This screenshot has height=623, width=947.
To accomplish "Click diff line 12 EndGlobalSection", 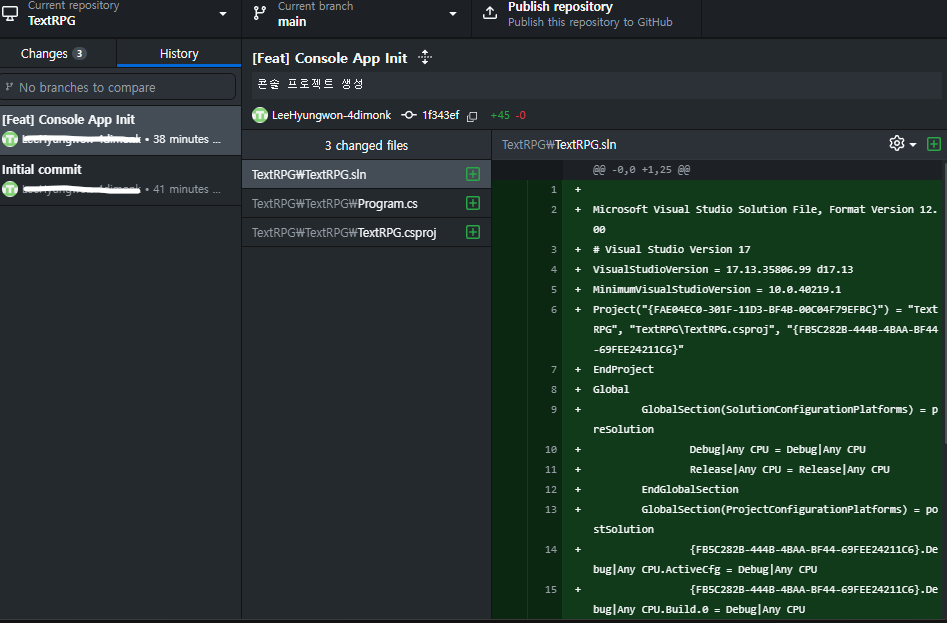I will point(690,490).
